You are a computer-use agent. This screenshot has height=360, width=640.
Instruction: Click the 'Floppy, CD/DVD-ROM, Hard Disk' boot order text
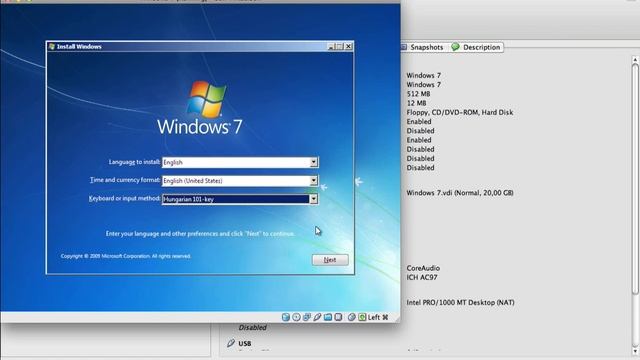(x=460, y=112)
